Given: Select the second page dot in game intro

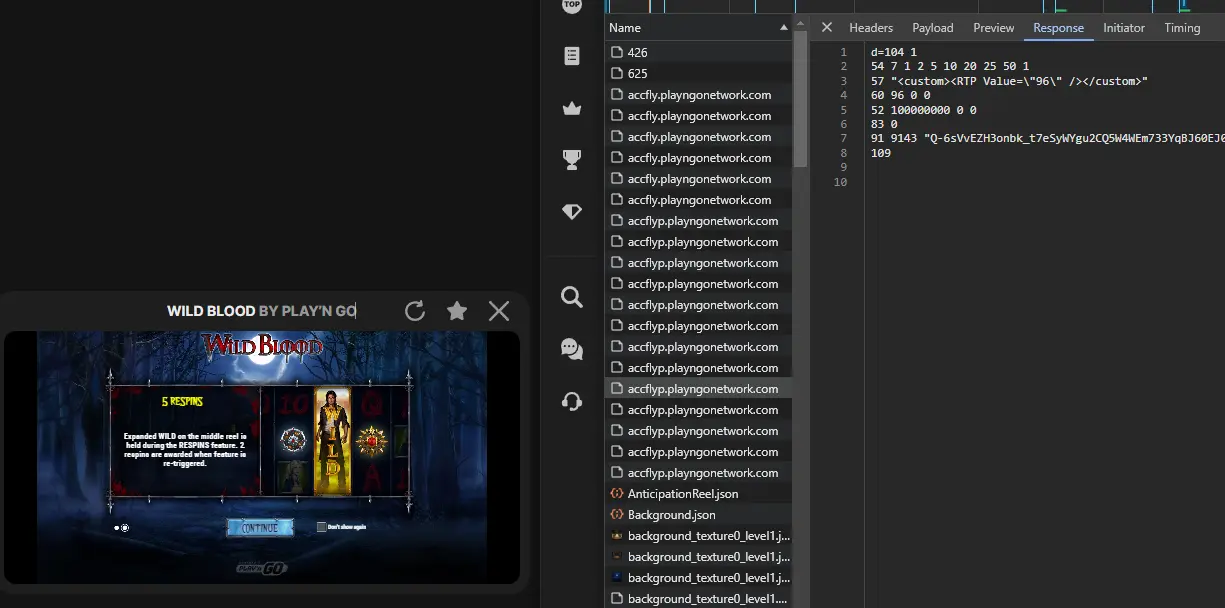Looking at the screenshot, I should [x=125, y=527].
